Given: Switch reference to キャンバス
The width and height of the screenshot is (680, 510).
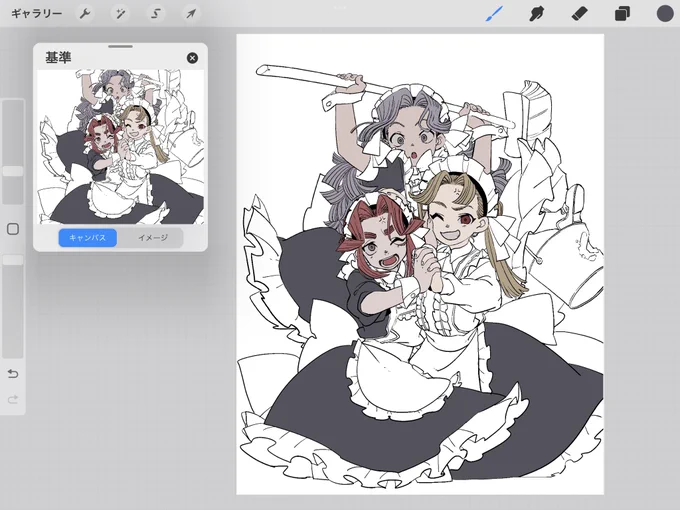Looking at the screenshot, I should [88, 238].
